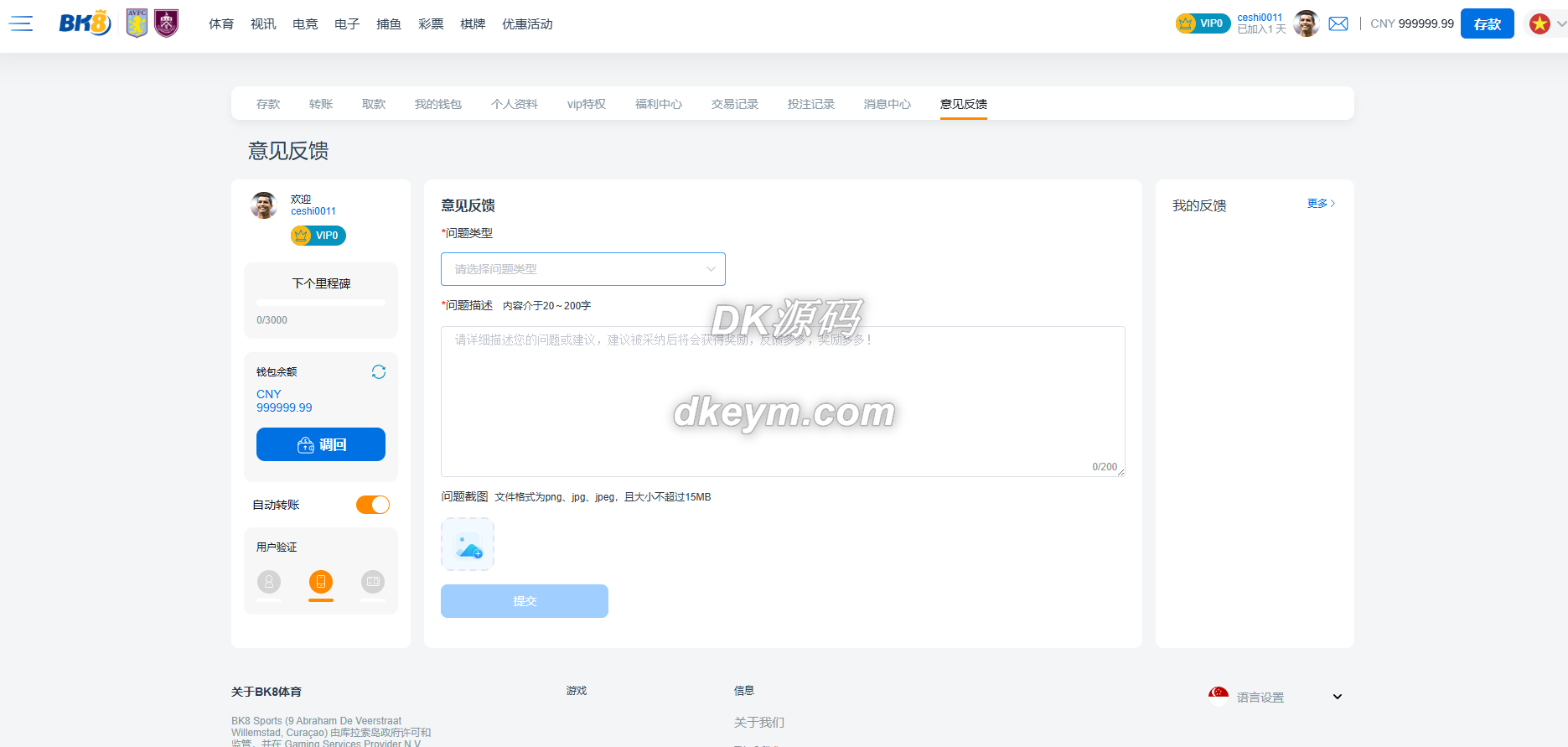Click the 下个里程碑 progress bar
Viewport: 1568px width, 747px height.
321,303
